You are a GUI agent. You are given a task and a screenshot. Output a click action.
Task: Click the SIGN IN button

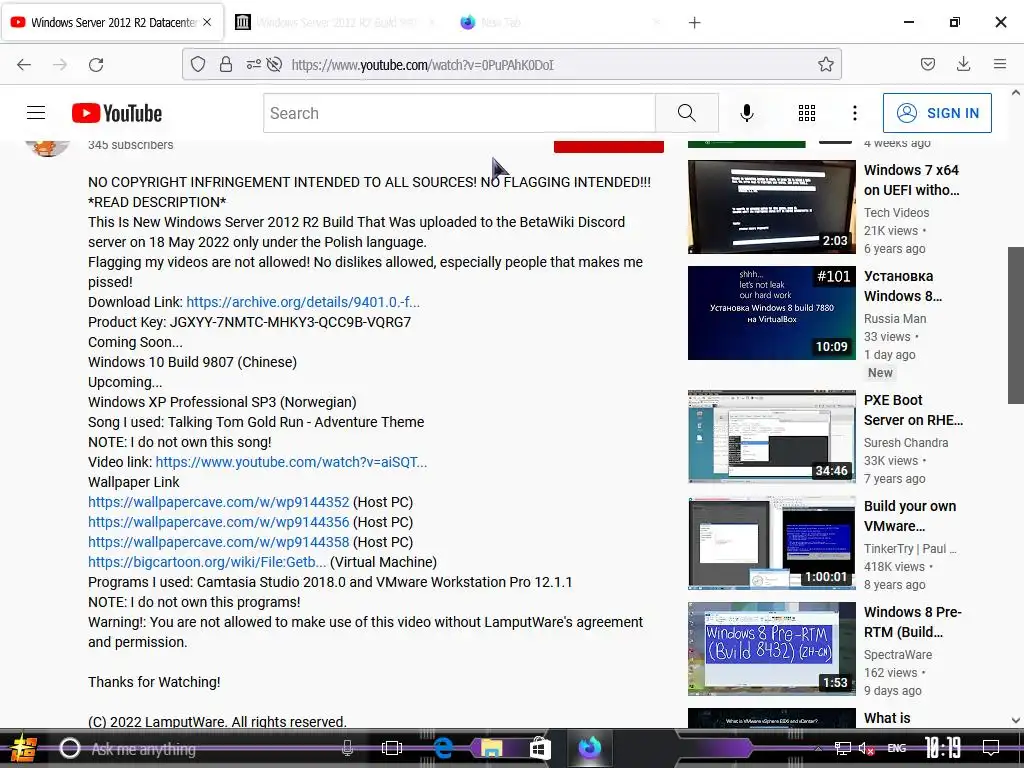pyautogui.click(x=937, y=113)
